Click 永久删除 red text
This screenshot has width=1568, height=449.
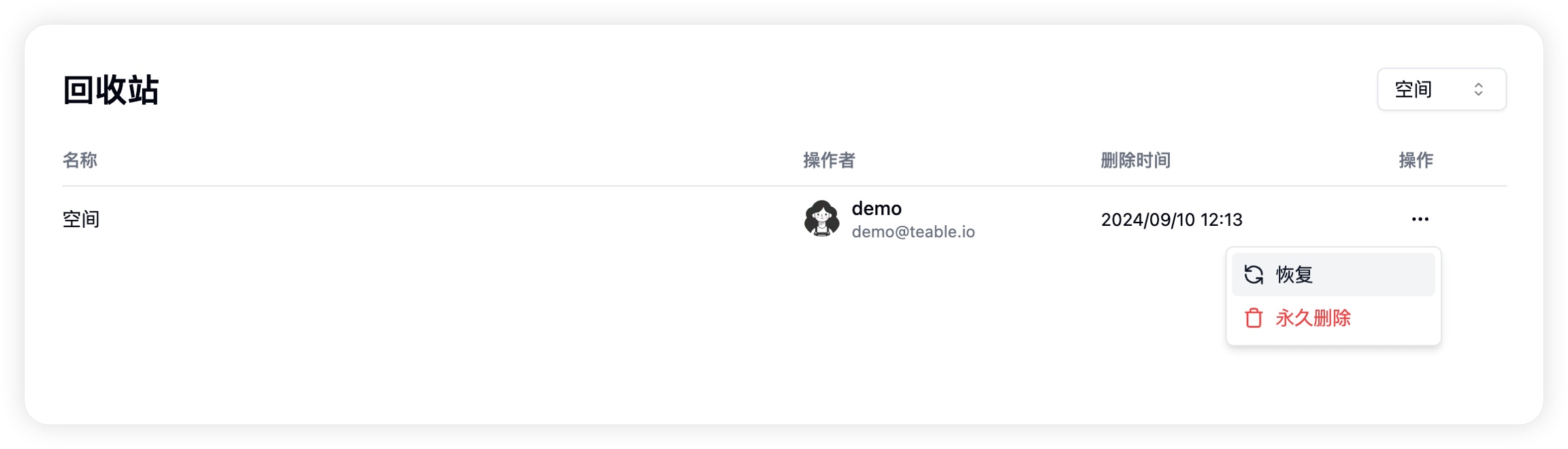1313,318
